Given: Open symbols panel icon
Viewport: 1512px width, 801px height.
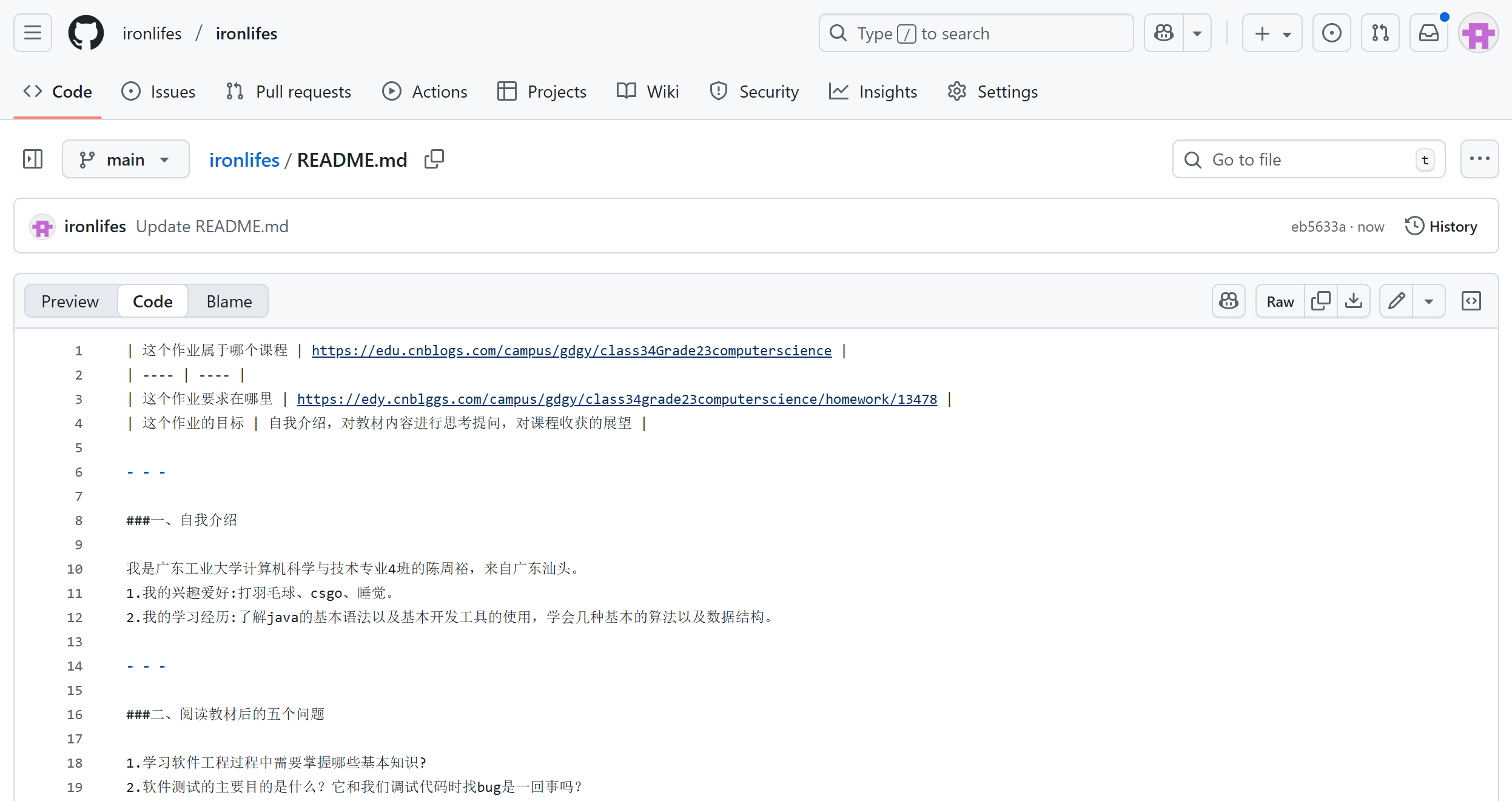Looking at the screenshot, I should (x=1471, y=301).
